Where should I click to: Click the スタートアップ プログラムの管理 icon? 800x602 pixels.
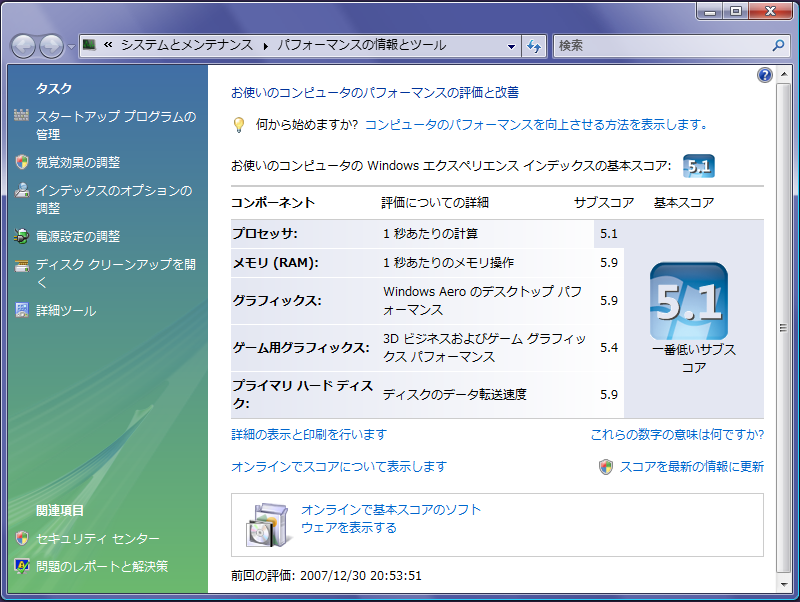[21, 115]
